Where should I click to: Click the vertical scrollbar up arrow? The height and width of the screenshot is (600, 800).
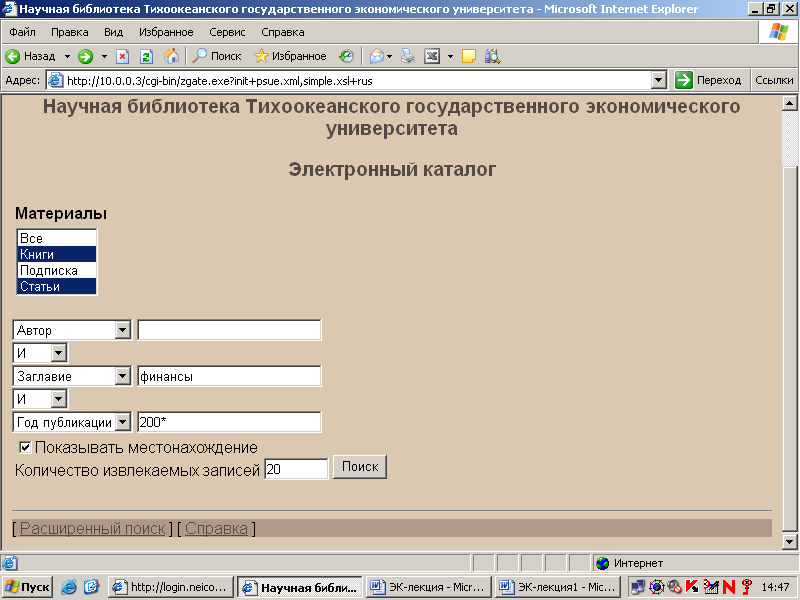(789, 104)
